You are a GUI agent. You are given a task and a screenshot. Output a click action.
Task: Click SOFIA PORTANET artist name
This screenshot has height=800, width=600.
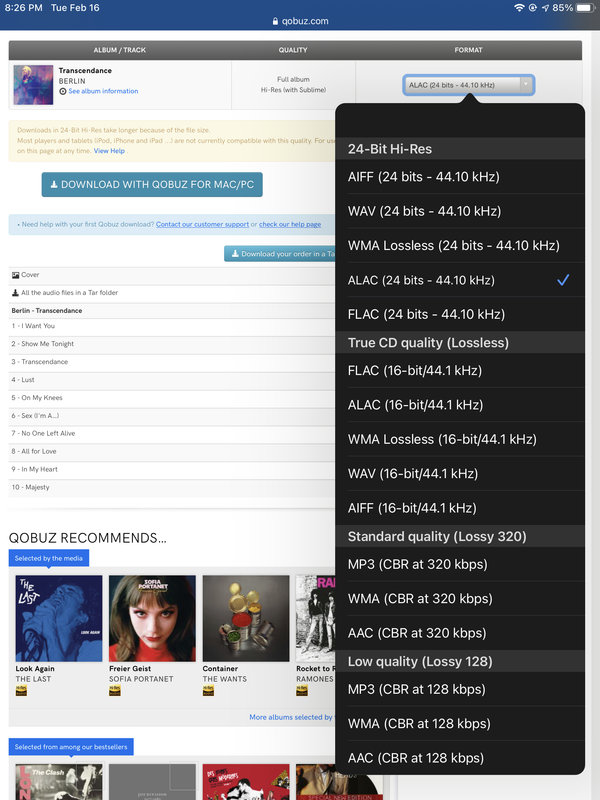point(141,679)
